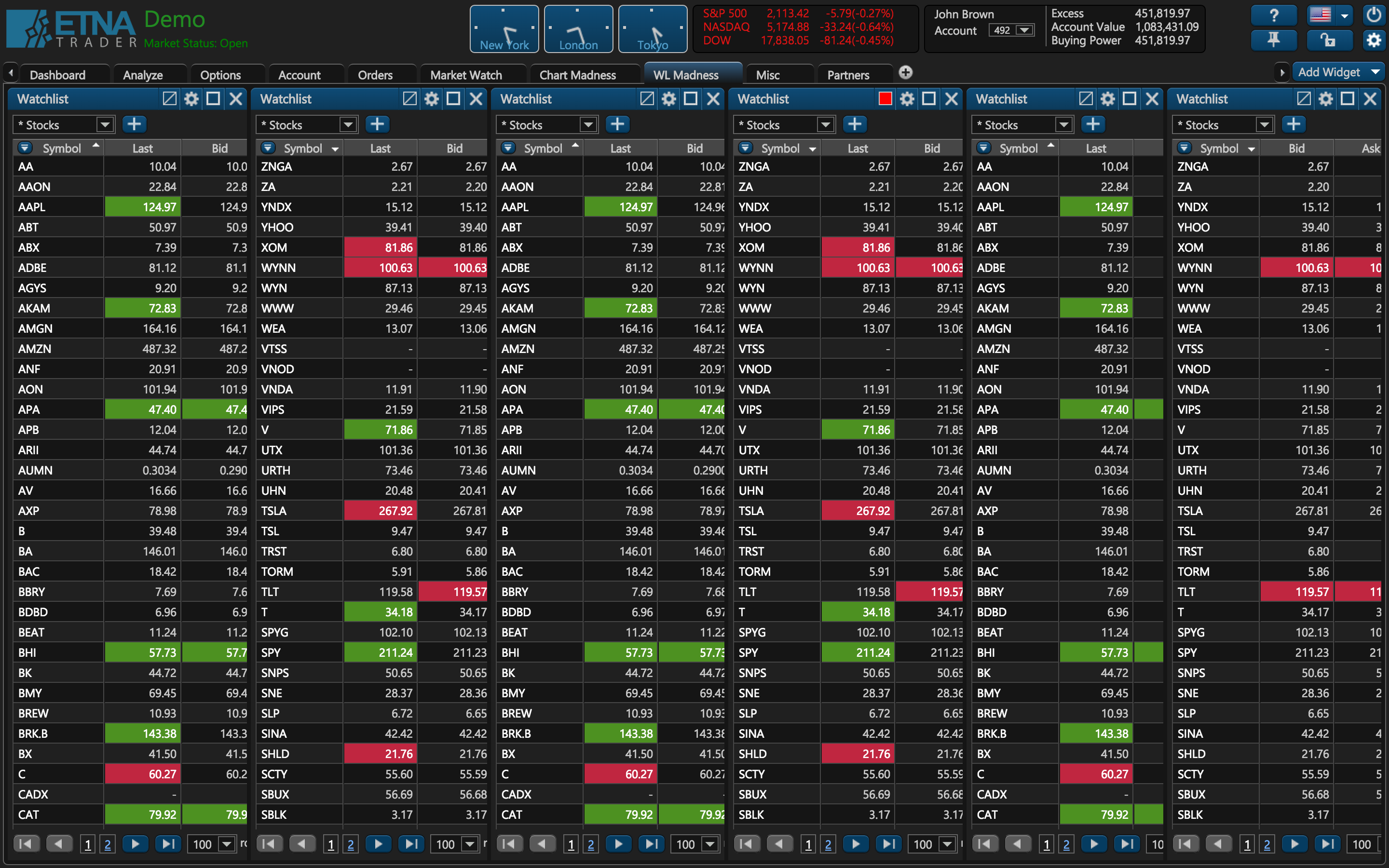Click the London clock
Screen dimensions: 1389x868
[578, 29]
